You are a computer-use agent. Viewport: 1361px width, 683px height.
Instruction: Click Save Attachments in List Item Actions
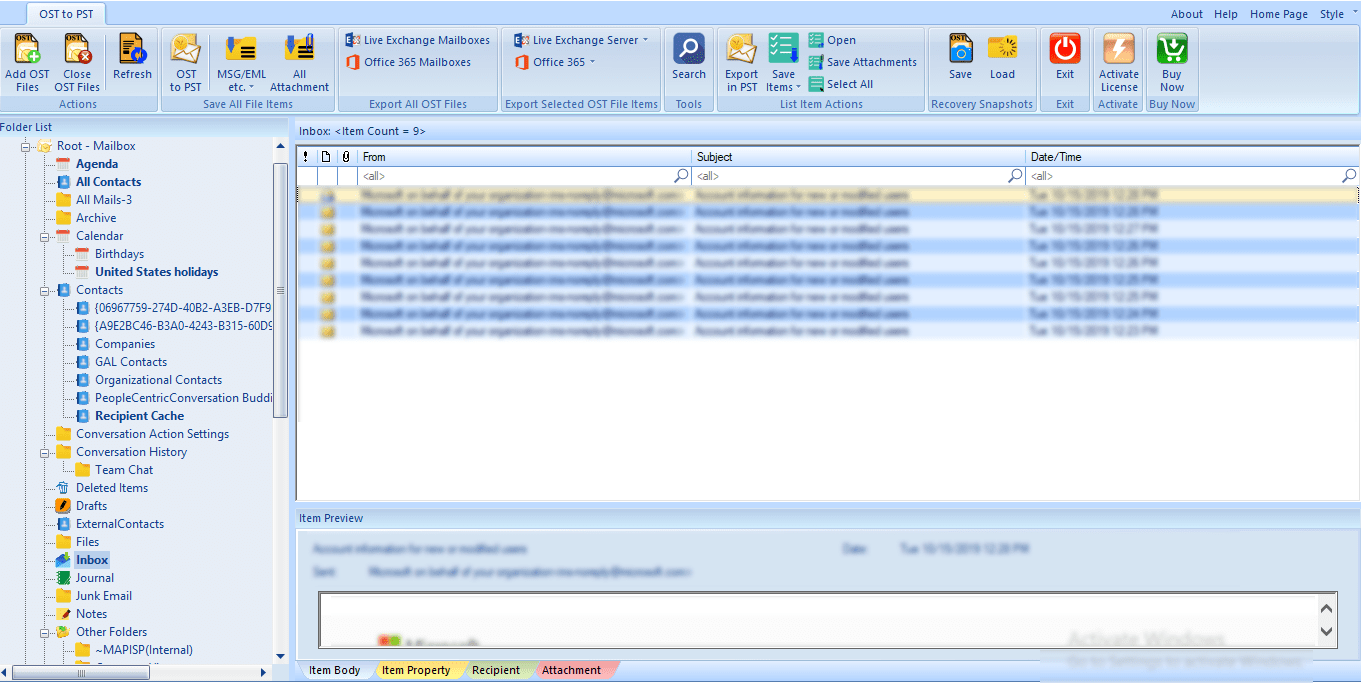862,62
